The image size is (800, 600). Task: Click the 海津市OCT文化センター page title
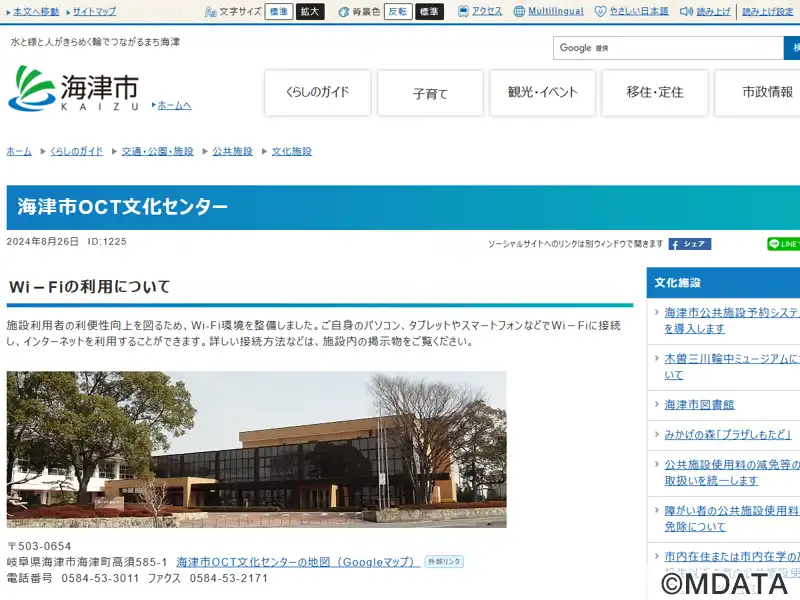[122, 207]
